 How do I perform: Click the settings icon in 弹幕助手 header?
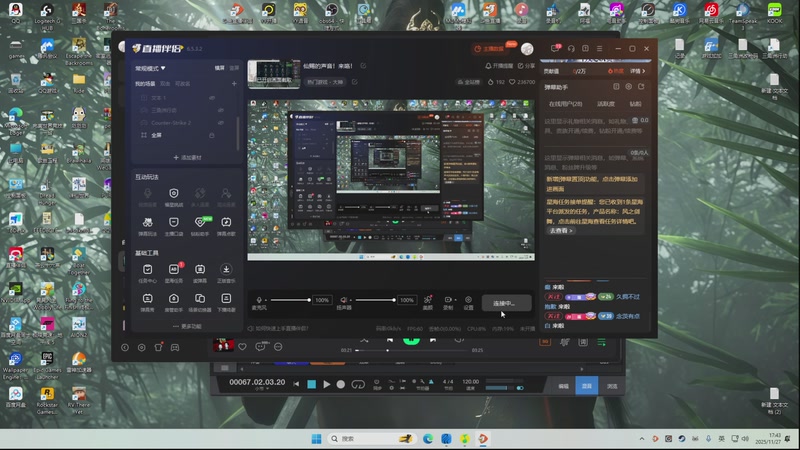click(629, 87)
